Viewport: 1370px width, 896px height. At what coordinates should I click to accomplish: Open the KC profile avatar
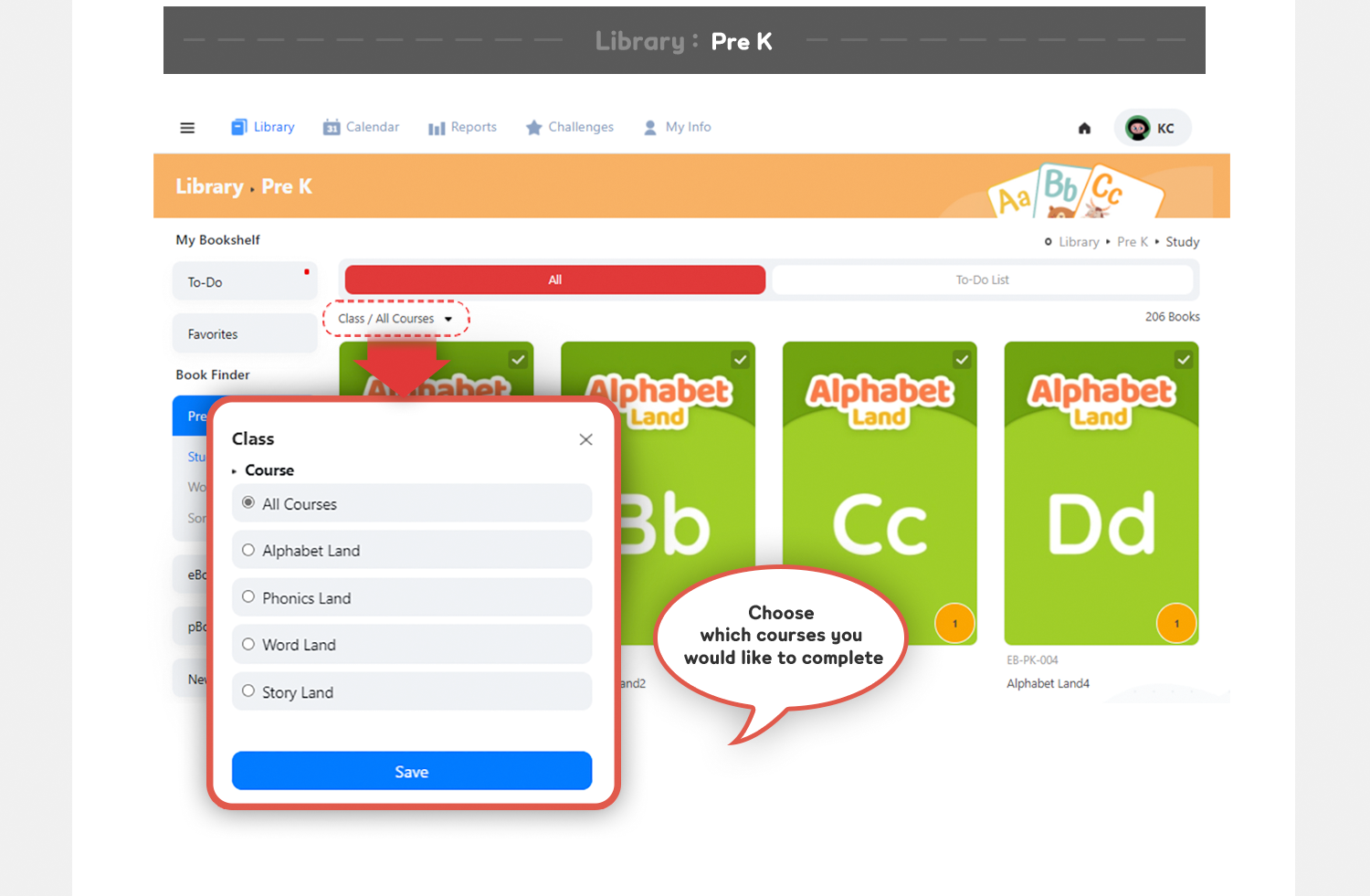point(1138,129)
